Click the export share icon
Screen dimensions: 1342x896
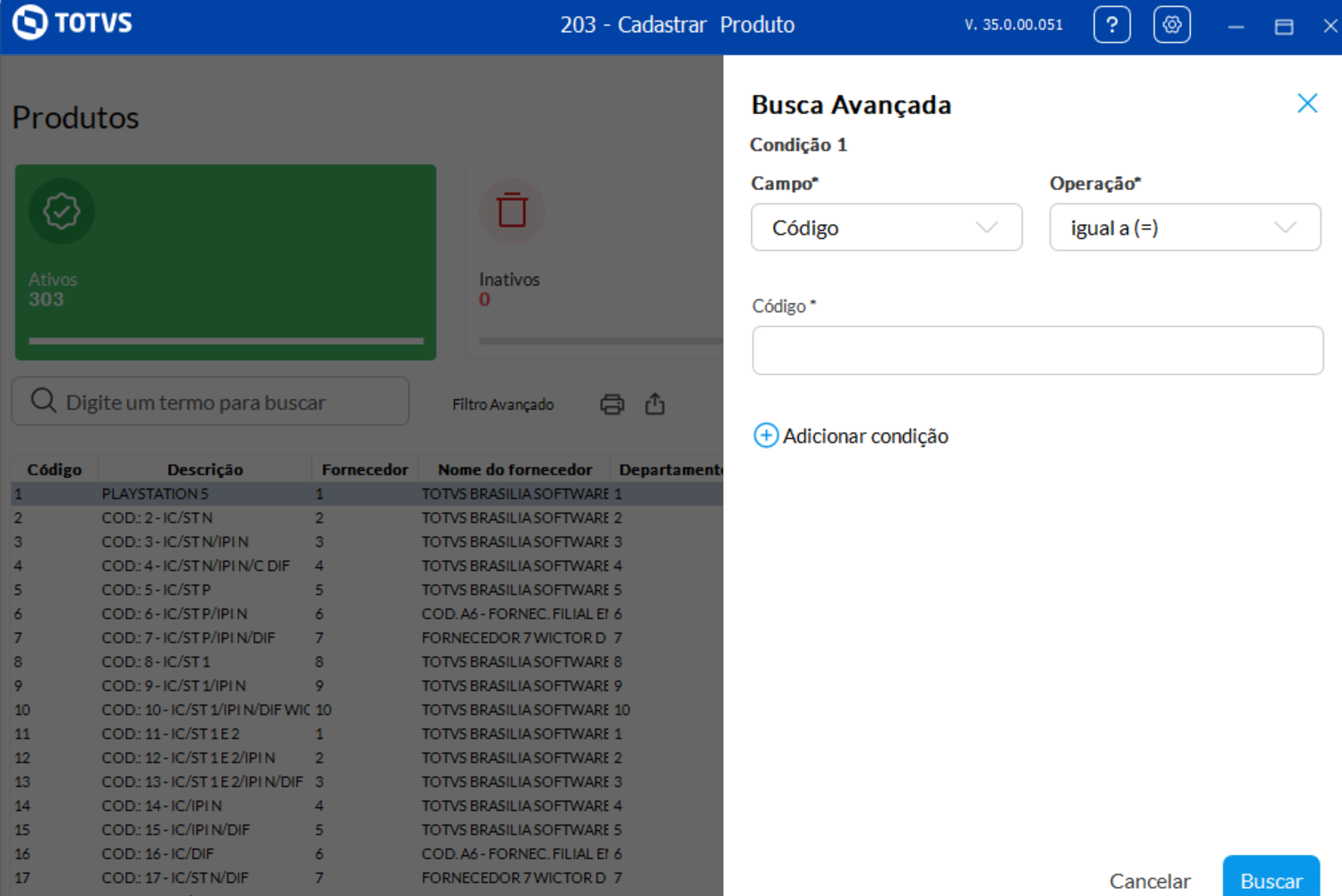[655, 404]
